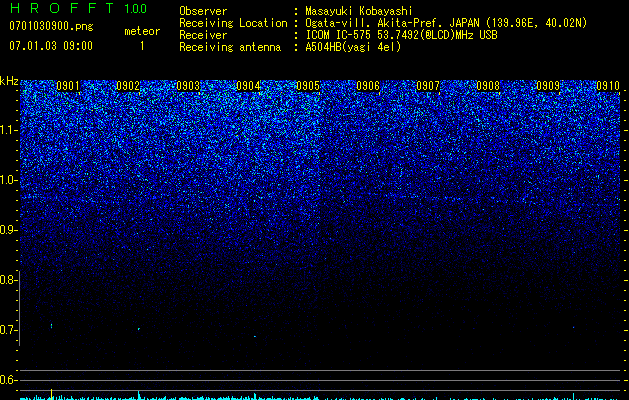
Task: Click the 0908 time marker
Action: pos(488,86)
